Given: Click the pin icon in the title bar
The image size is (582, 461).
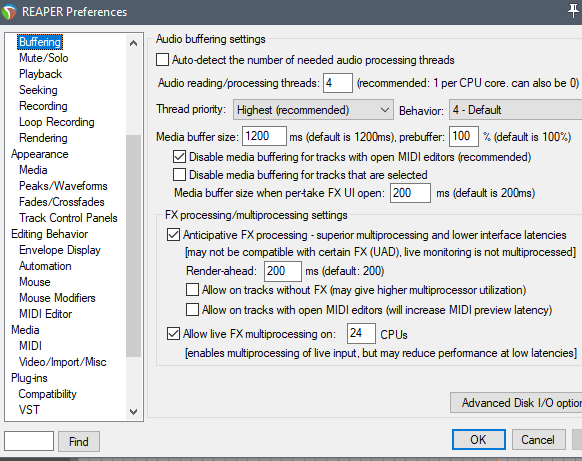Looking at the screenshot, I should point(573,10).
